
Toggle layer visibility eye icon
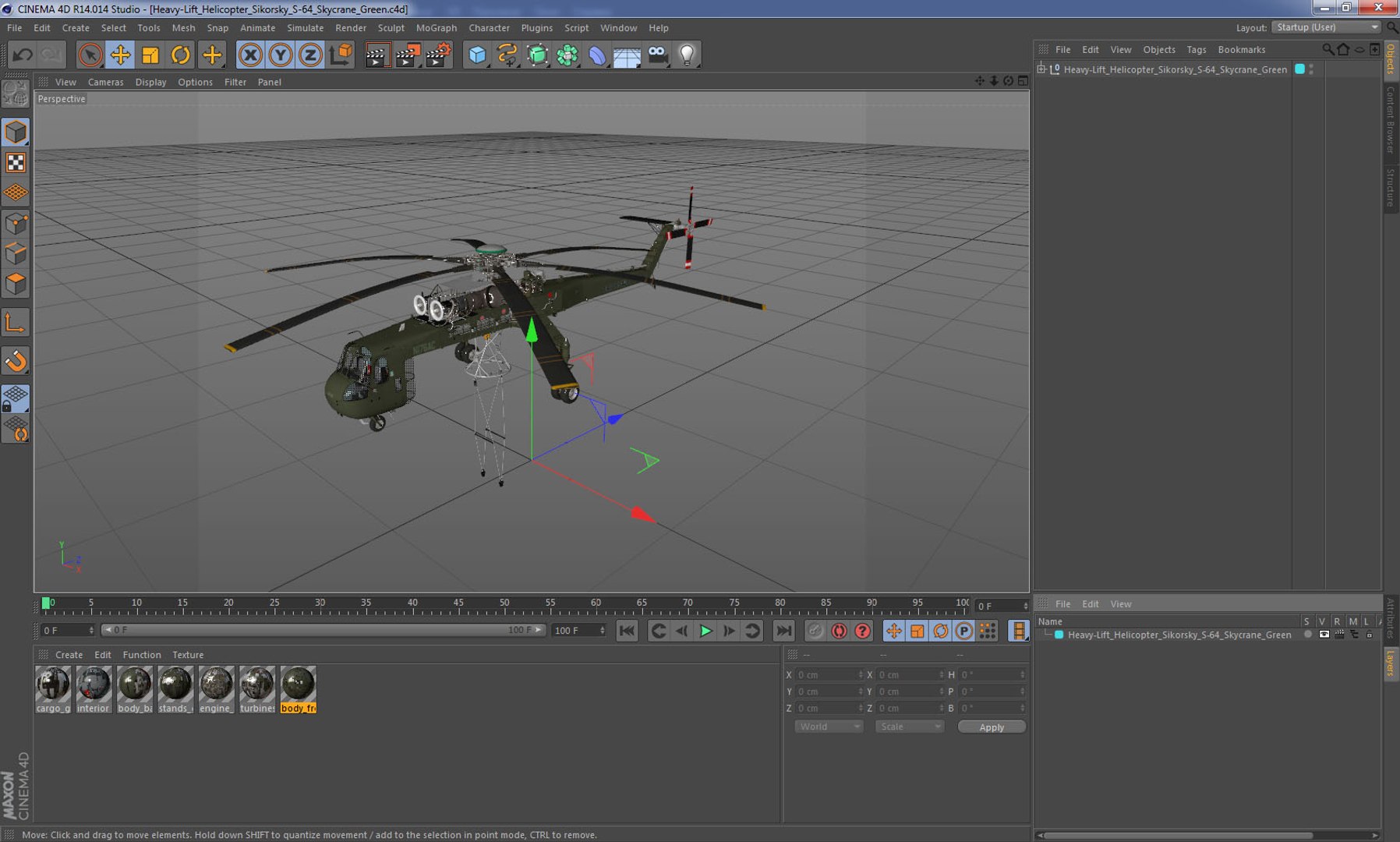[1324, 635]
